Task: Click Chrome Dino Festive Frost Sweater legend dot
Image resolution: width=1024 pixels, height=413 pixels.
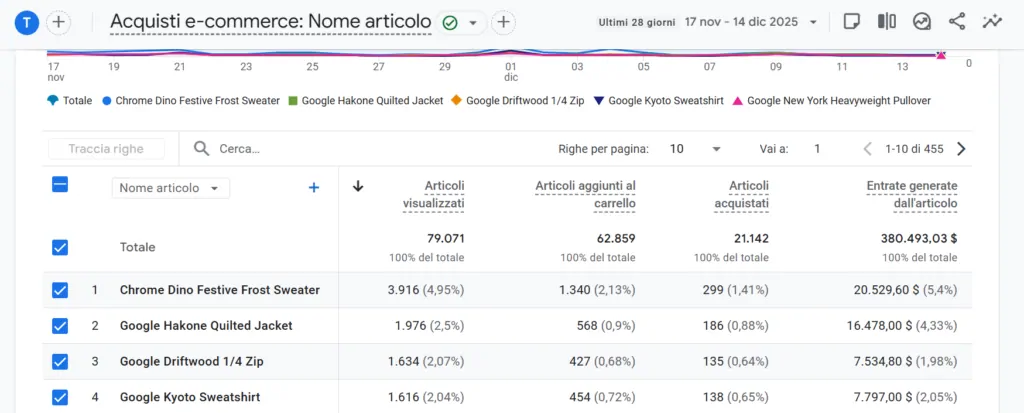Action: [x=107, y=101]
